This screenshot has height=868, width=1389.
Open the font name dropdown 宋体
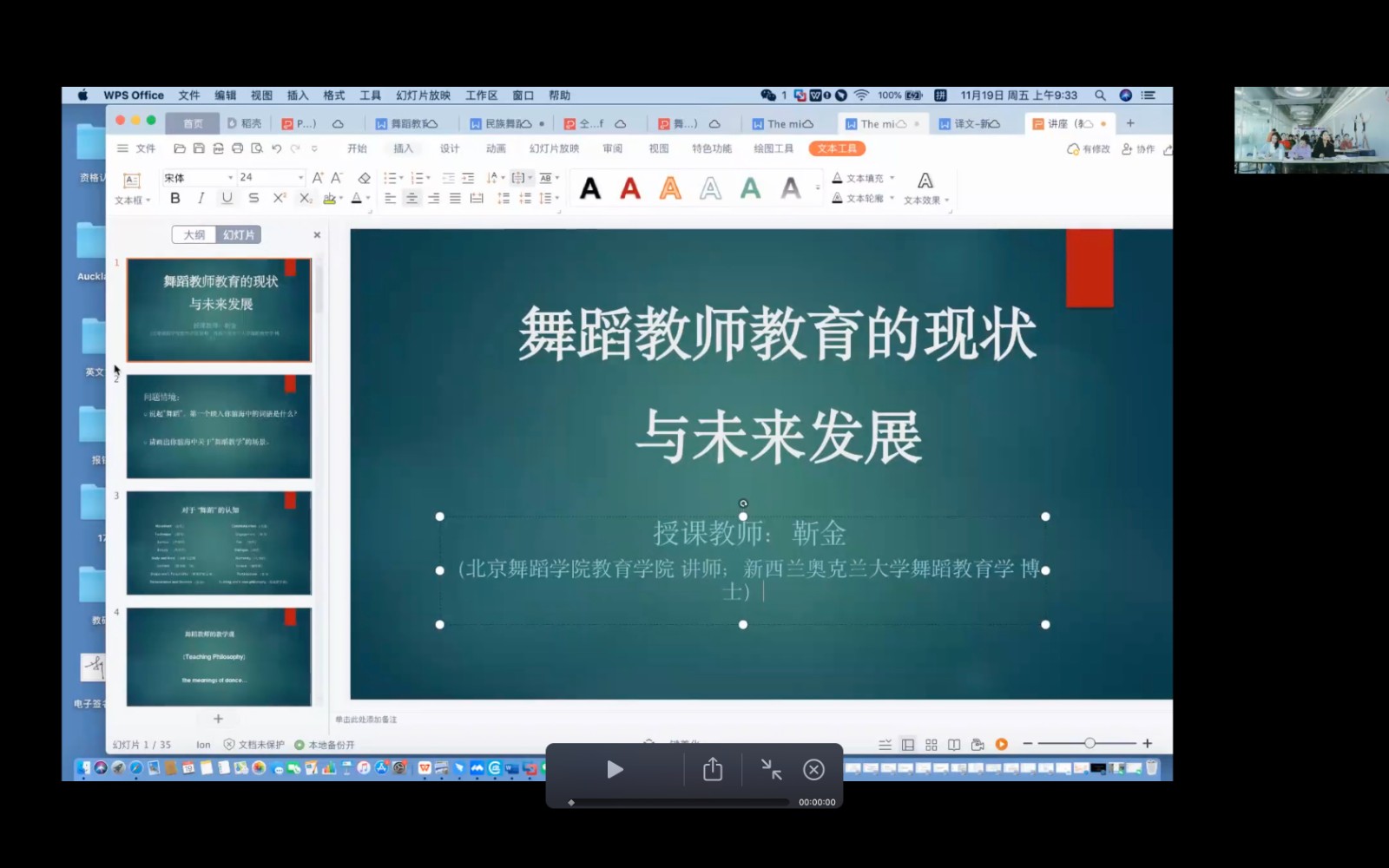coord(231,177)
